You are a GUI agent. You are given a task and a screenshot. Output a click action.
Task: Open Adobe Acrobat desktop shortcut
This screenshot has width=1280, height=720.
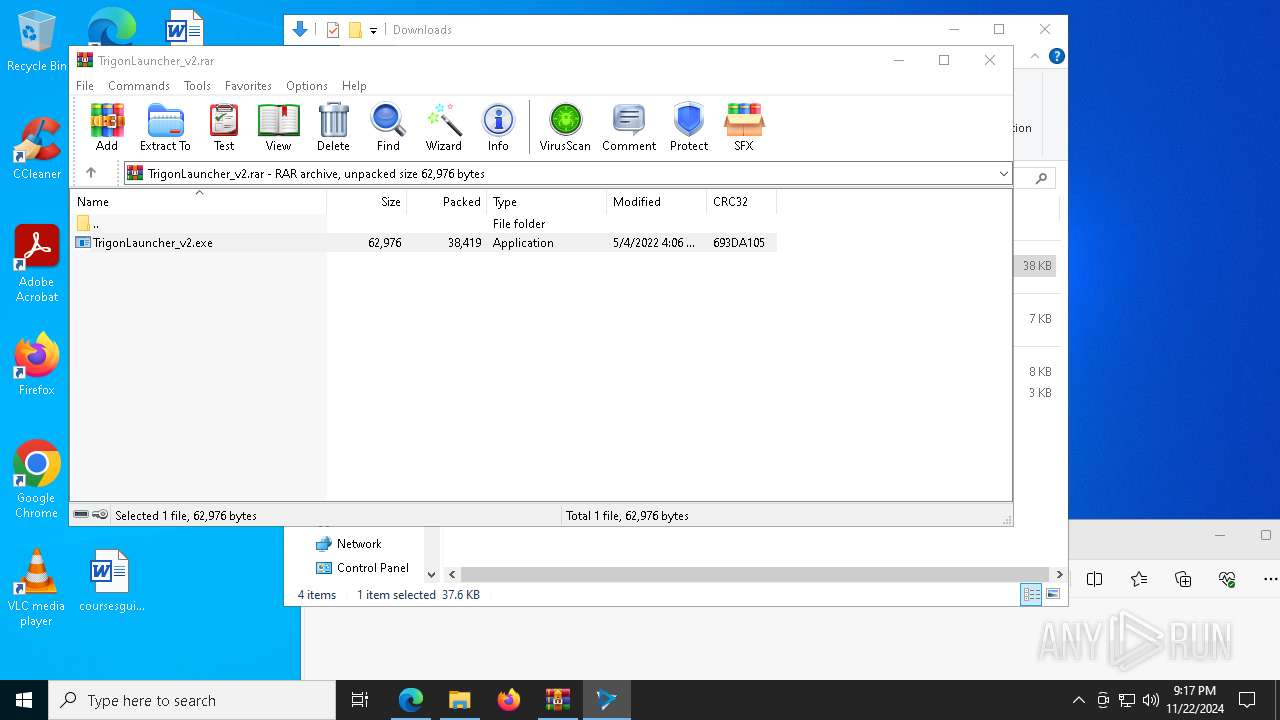[37, 264]
